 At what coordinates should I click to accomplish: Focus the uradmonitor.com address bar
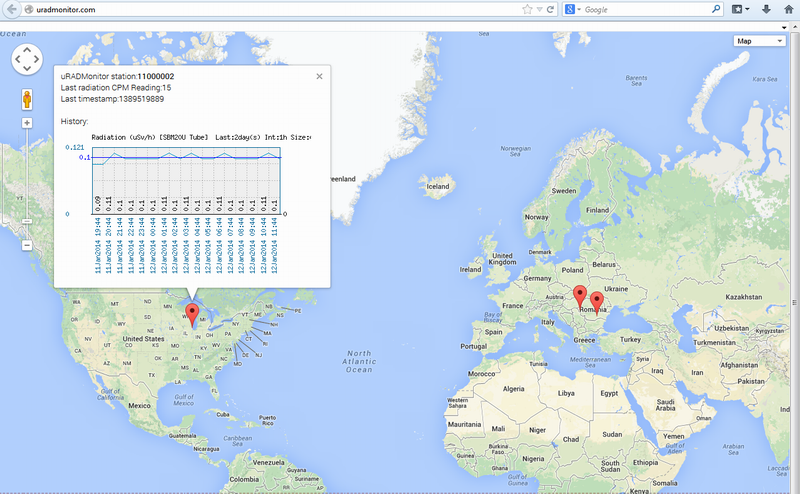276,9
